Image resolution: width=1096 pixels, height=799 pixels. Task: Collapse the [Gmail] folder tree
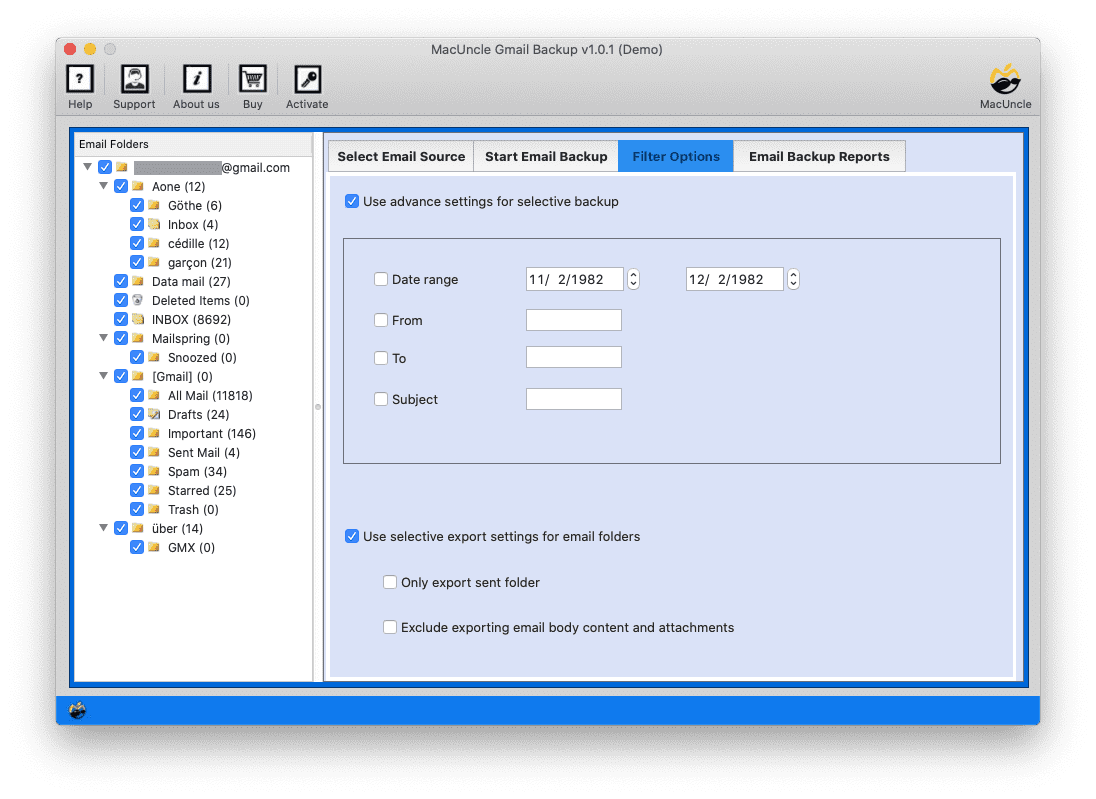[x=104, y=377]
